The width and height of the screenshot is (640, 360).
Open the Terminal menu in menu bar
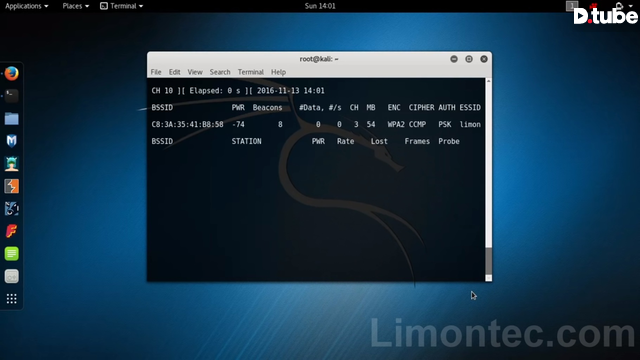[x=251, y=72]
